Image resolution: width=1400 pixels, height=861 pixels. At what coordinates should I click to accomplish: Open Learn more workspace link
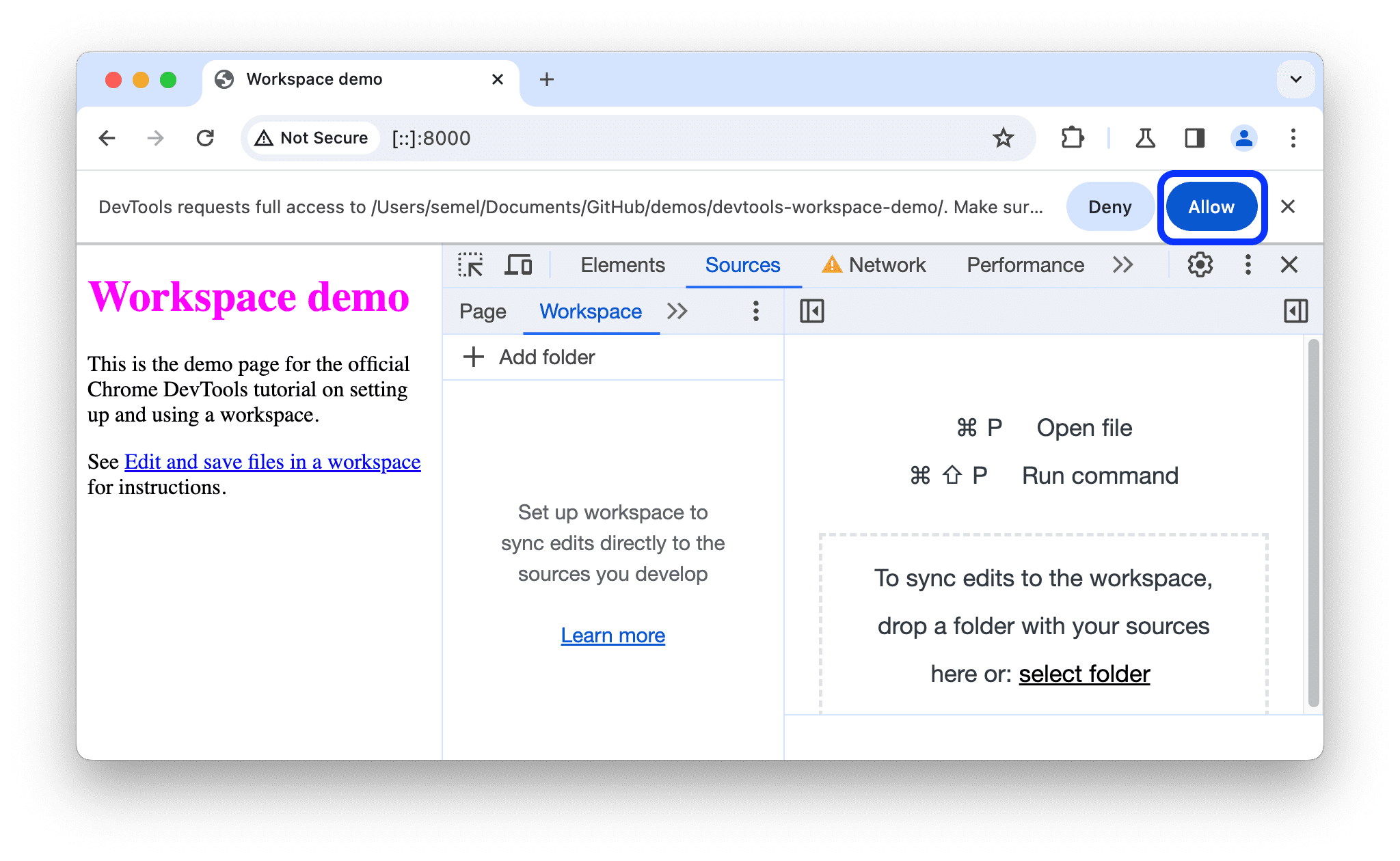point(614,634)
